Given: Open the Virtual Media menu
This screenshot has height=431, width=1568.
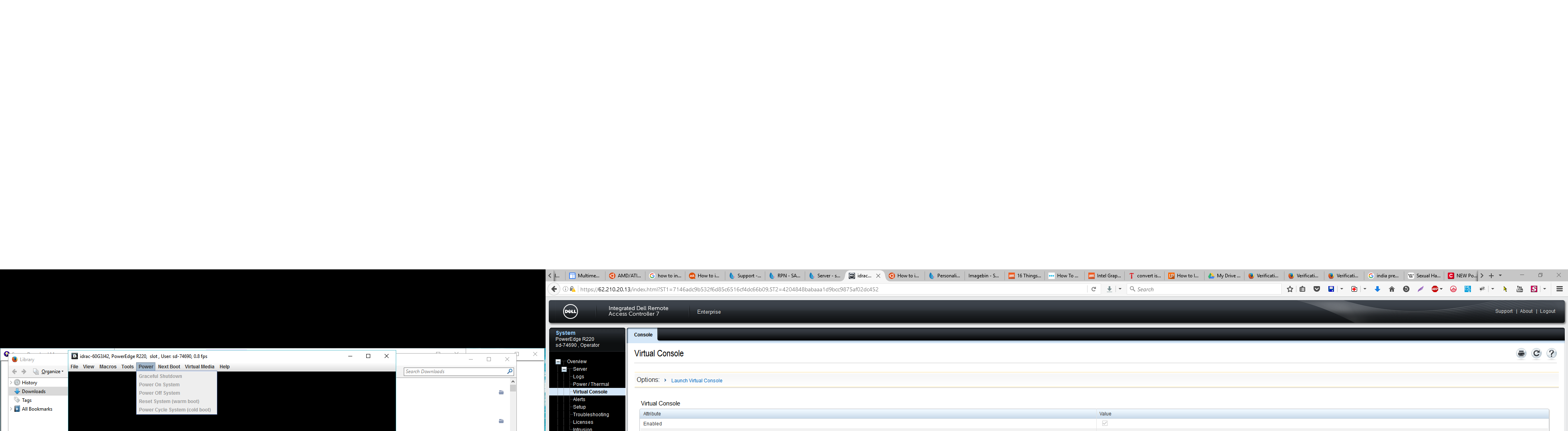Looking at the screenshot, I should click(200, 367).
